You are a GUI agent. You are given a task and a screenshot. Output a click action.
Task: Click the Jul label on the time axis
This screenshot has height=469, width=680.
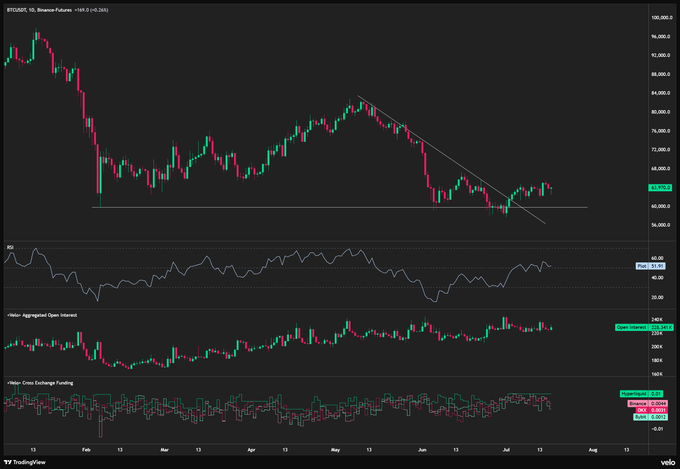(x=506, y=450)
